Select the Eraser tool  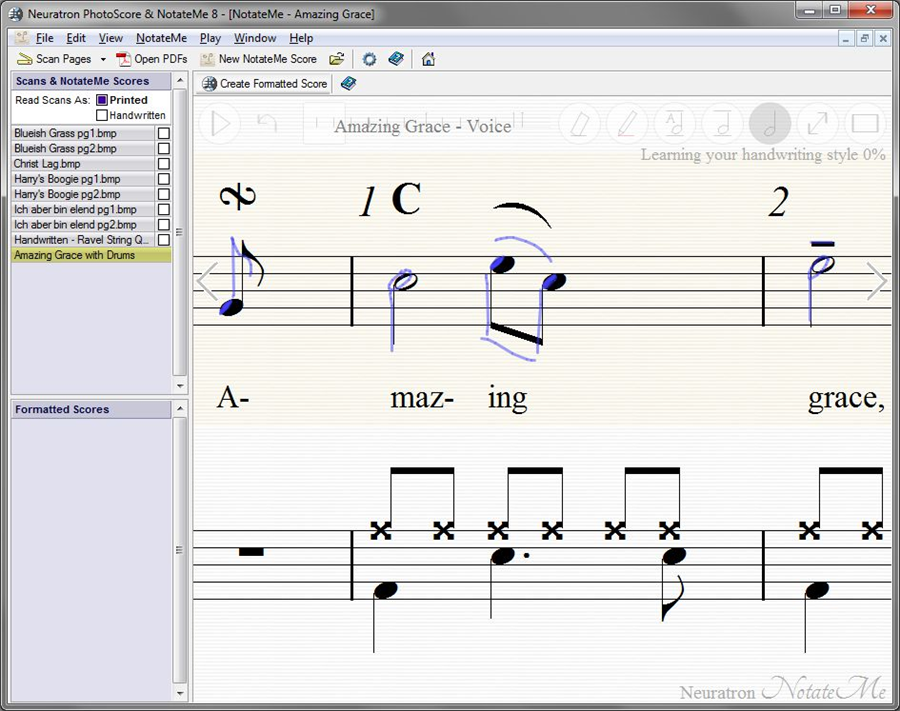[579, 124]
